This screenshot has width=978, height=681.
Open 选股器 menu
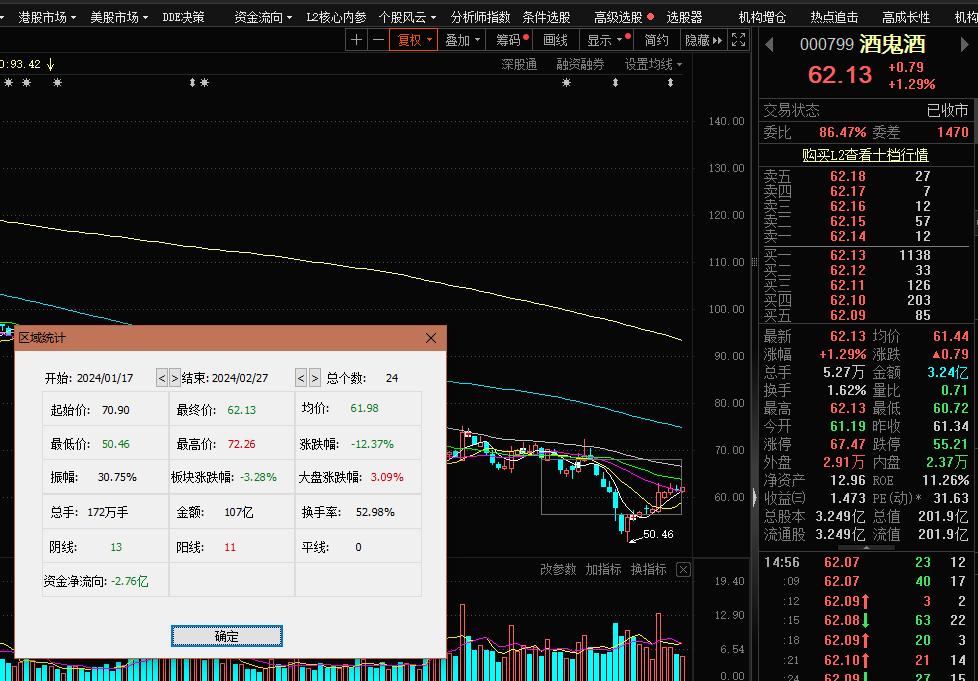coord(684,17)
